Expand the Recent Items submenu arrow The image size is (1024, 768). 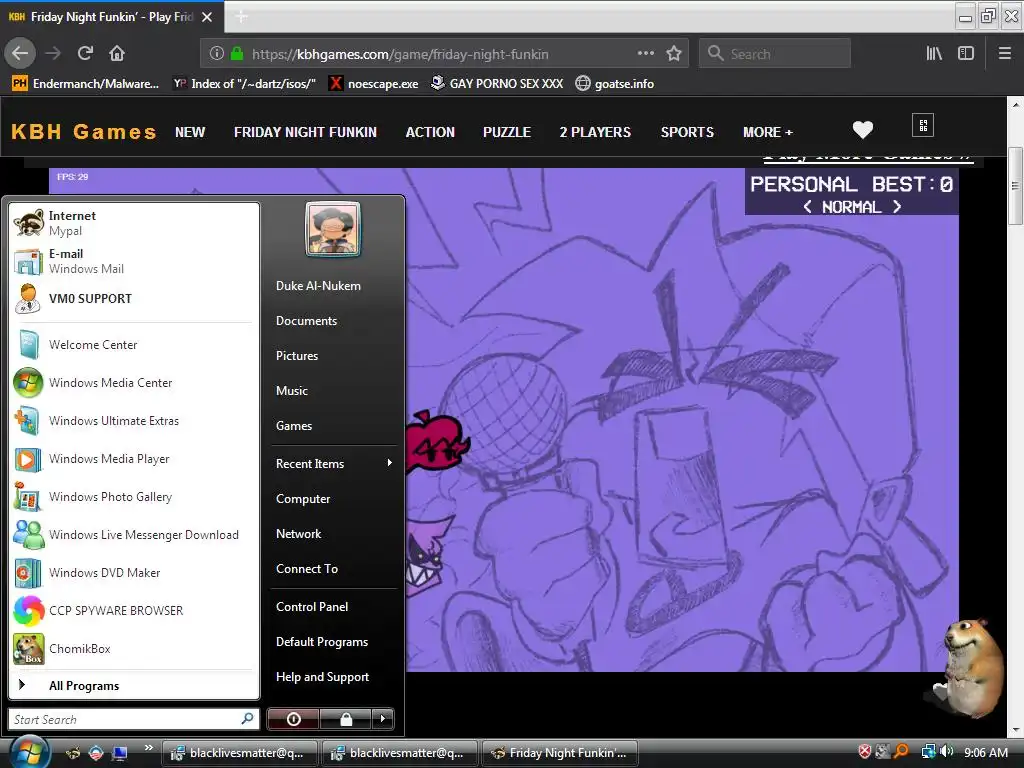[389, 463]
